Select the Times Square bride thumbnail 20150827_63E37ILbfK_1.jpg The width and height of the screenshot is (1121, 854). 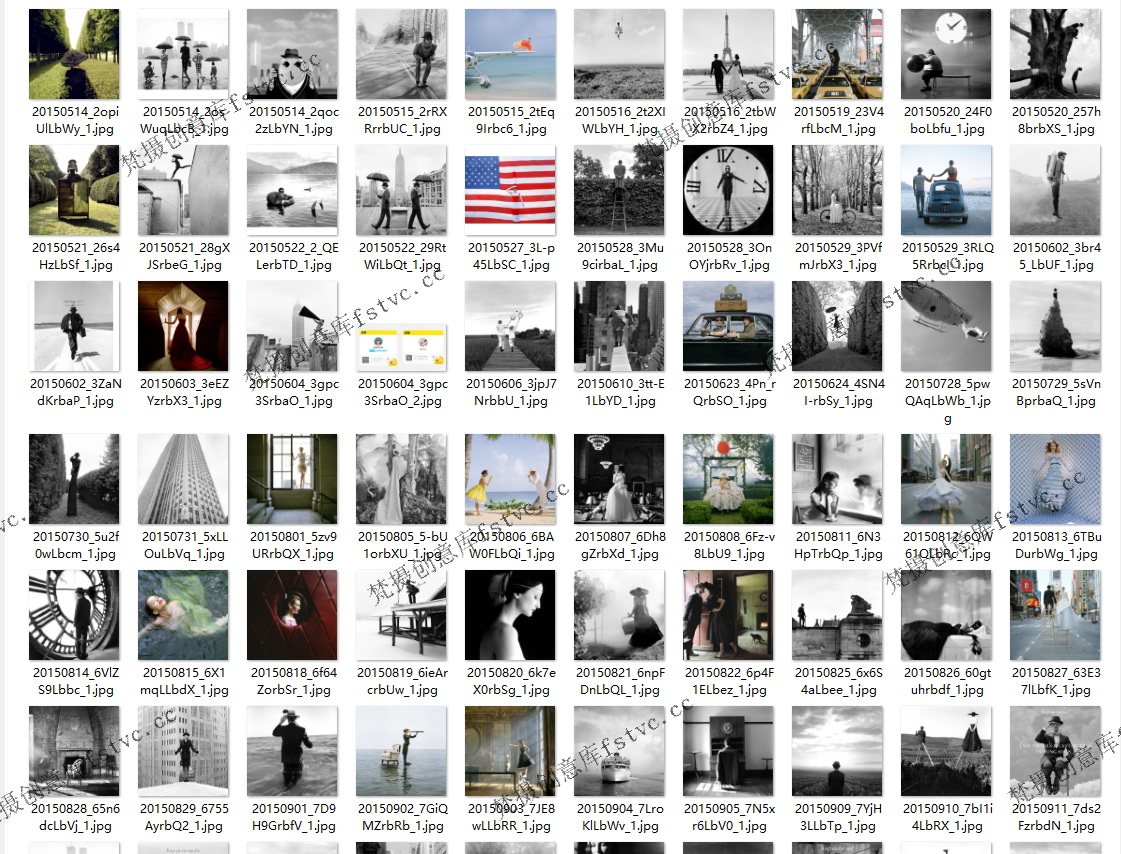click(1055, 615)
